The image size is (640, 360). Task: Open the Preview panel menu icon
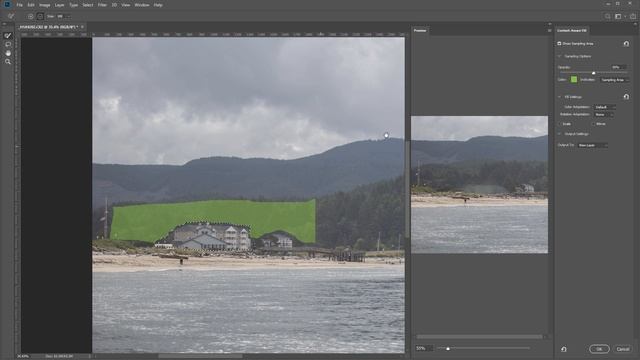pos(549,31)
